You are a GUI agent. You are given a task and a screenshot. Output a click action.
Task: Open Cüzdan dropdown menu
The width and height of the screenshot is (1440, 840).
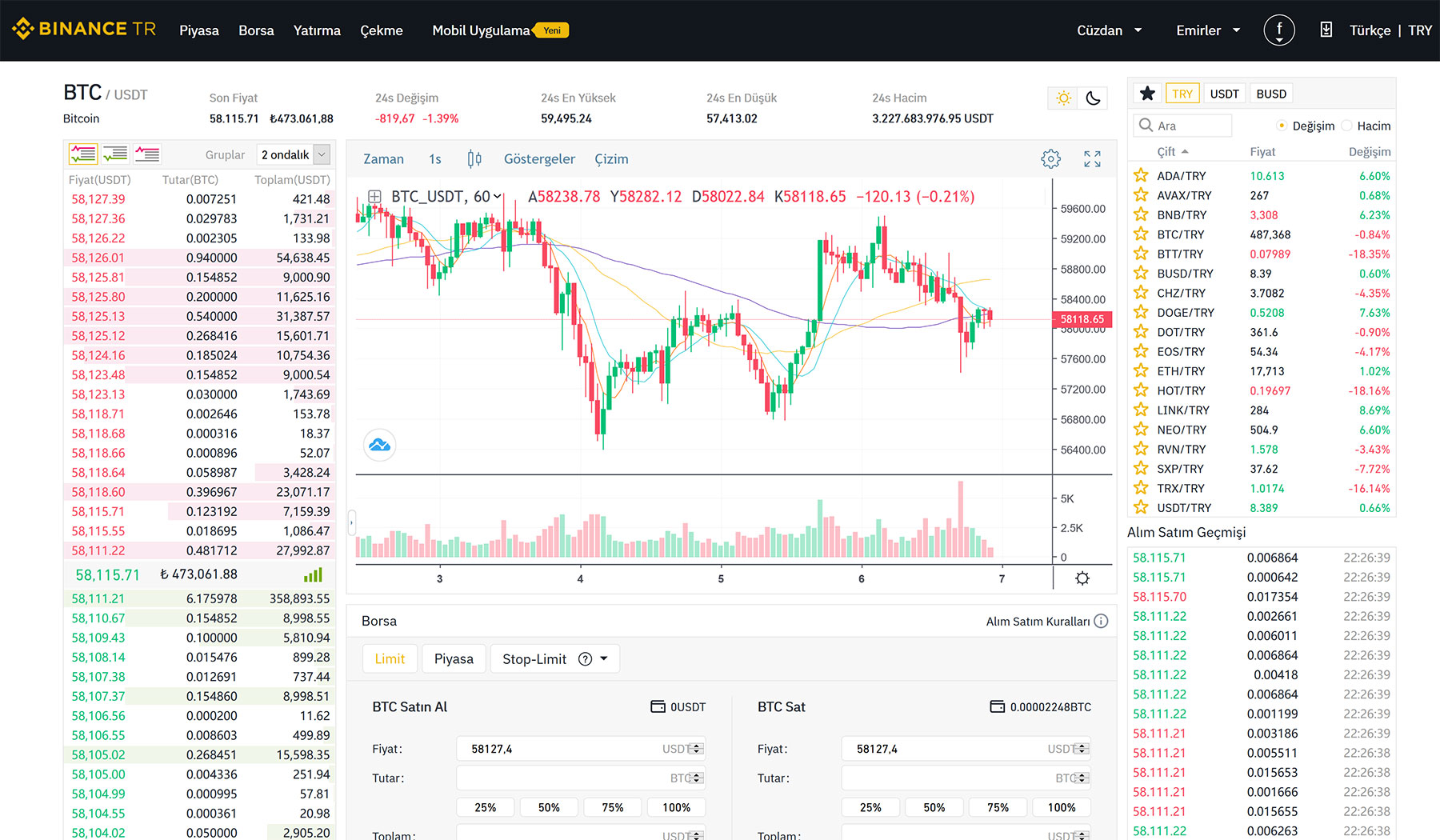click(x=1109, y=30)
